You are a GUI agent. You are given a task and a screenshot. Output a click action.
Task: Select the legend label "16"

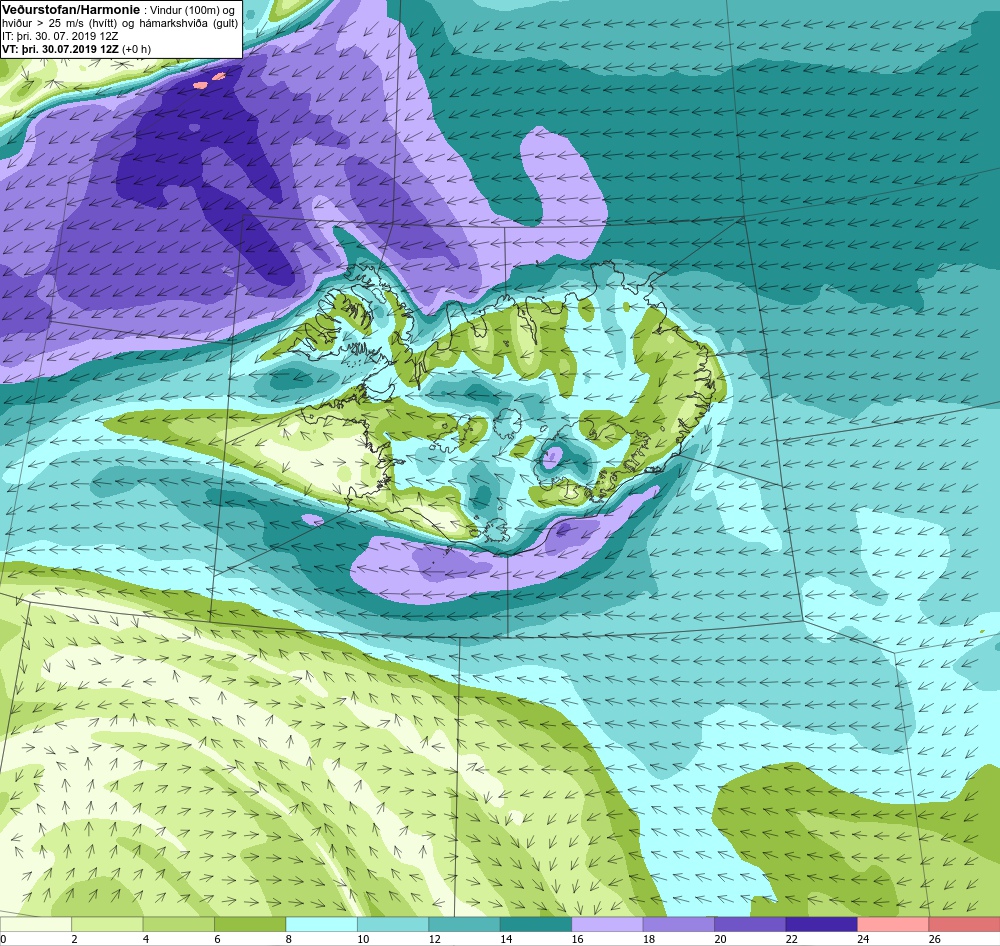pyautogui.click(x=577, y=939)
